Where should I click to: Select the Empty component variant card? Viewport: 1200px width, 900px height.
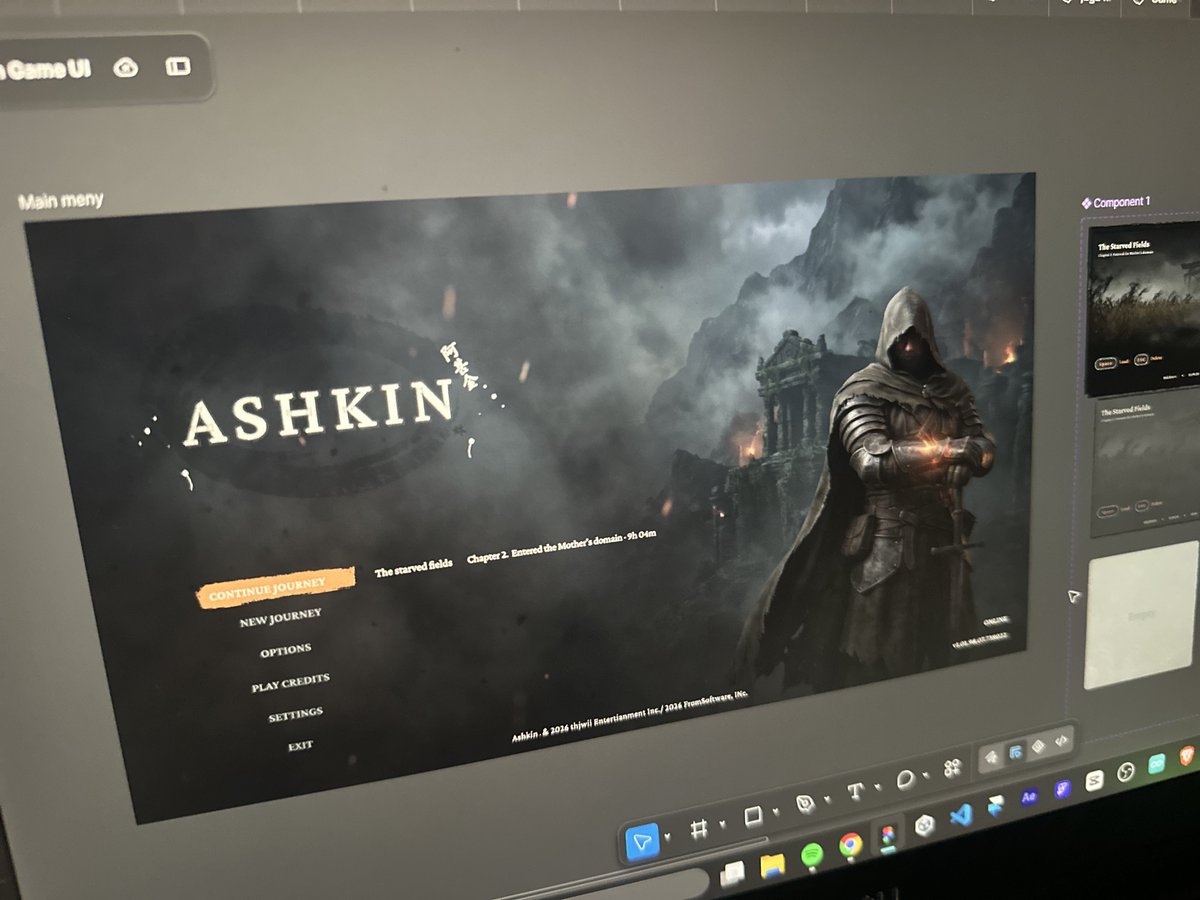(x=1141, y=614)
